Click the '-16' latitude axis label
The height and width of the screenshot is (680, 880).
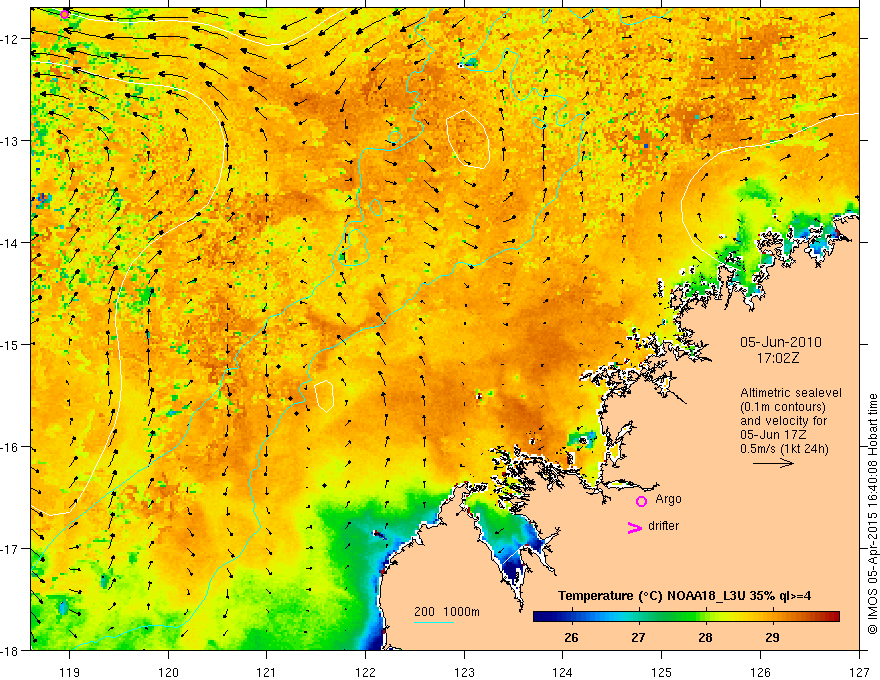point(12,447)
